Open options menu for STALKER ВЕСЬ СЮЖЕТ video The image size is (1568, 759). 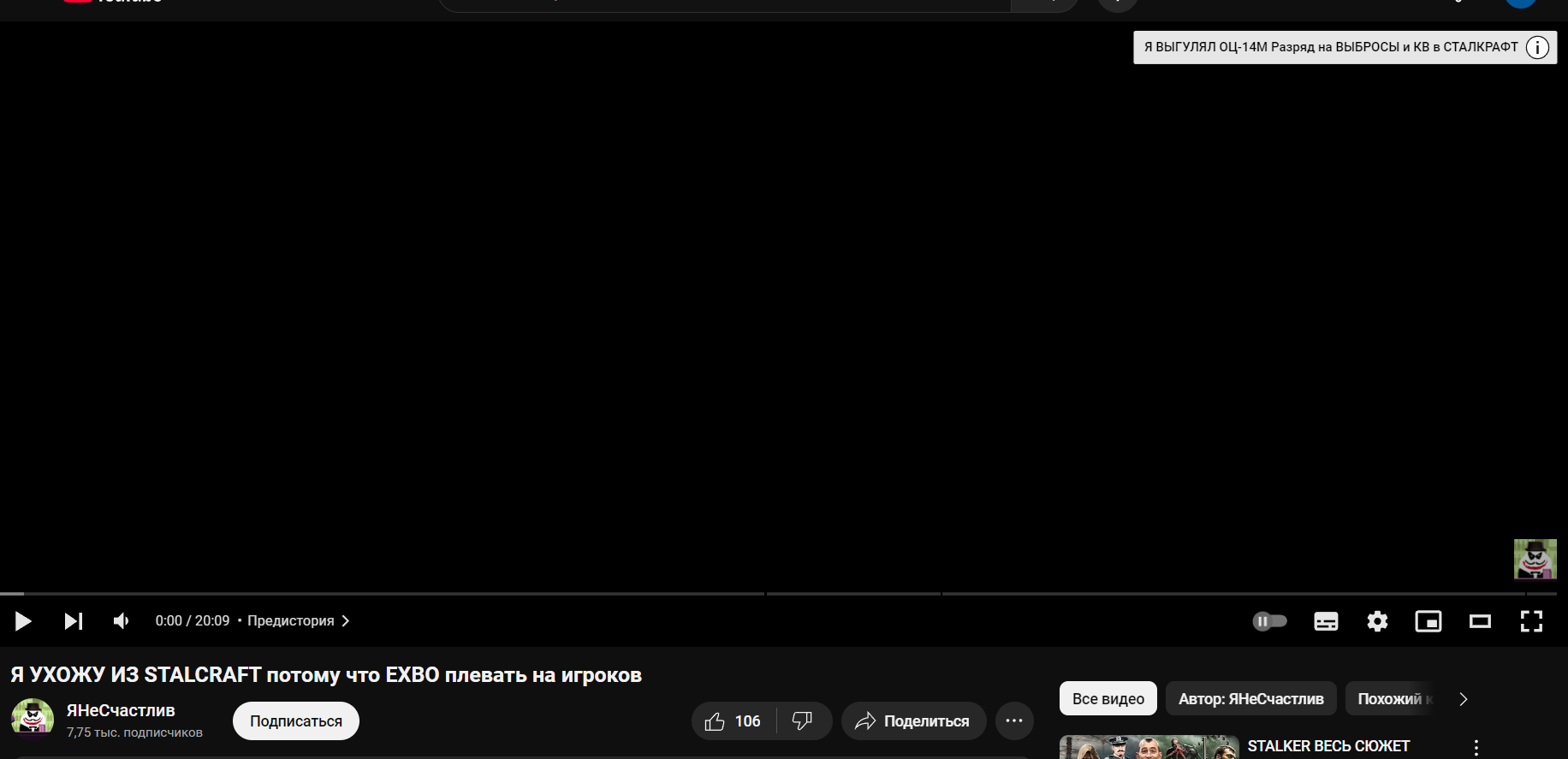click(x=1476, y=747)
